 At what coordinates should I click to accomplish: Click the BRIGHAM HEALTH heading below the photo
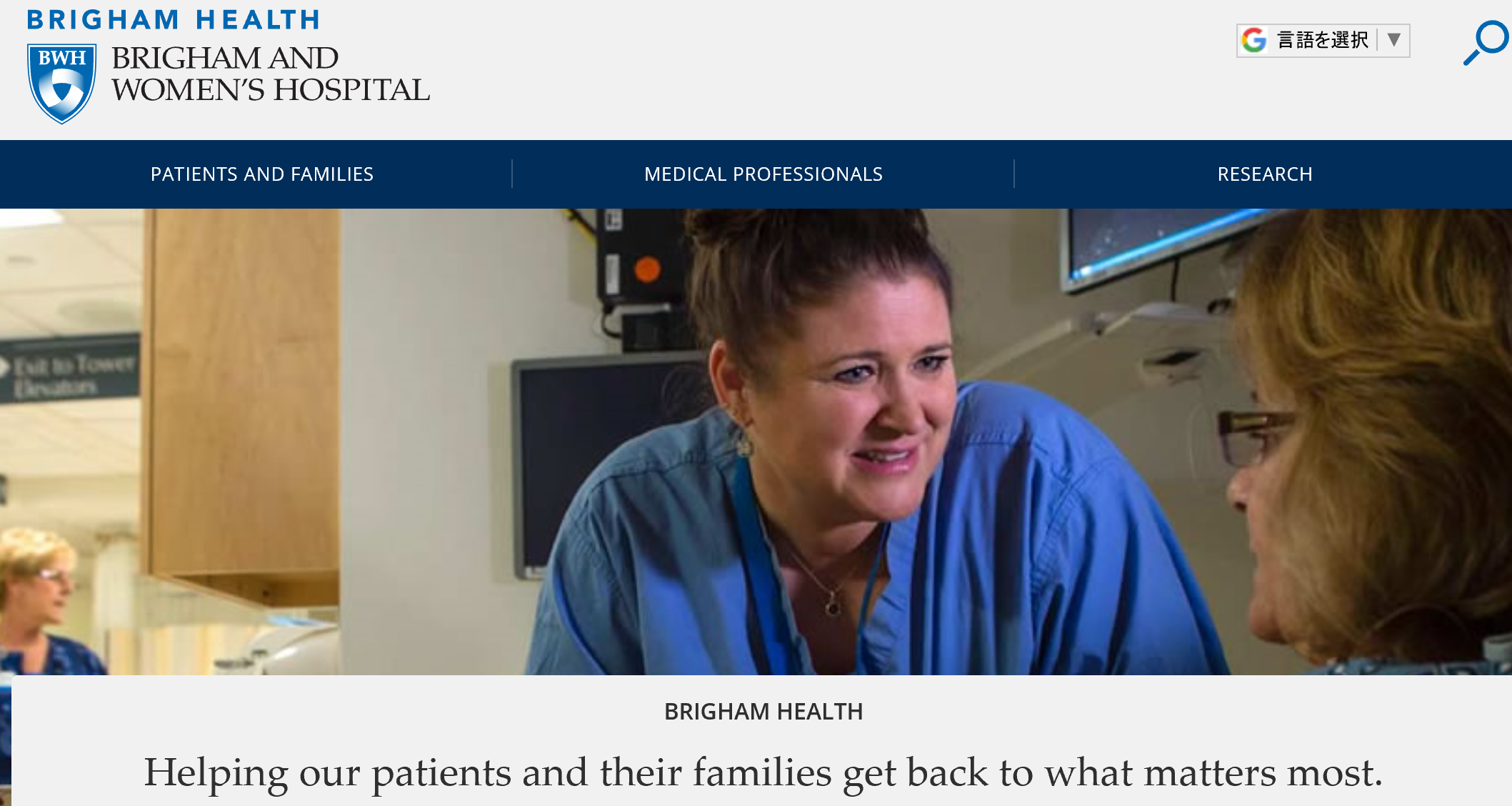click(763, 712)
